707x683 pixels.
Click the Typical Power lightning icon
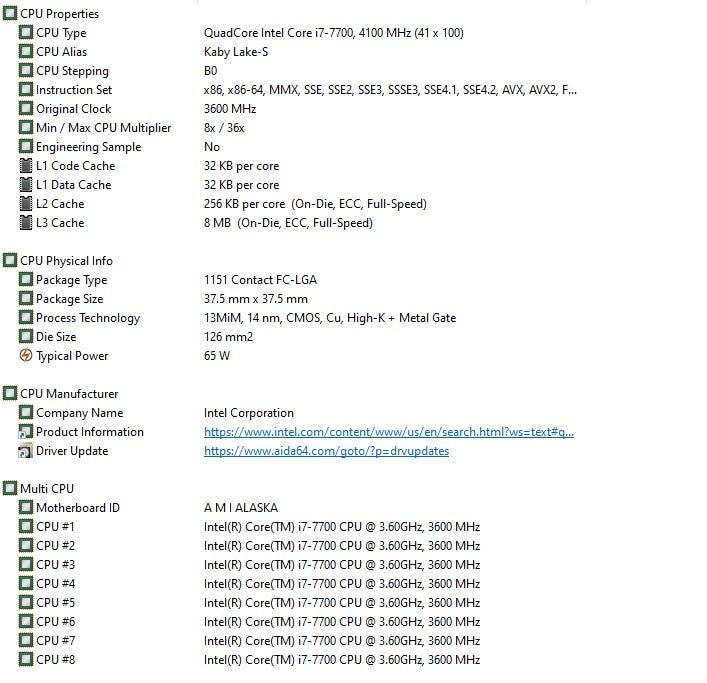point(26,355)
